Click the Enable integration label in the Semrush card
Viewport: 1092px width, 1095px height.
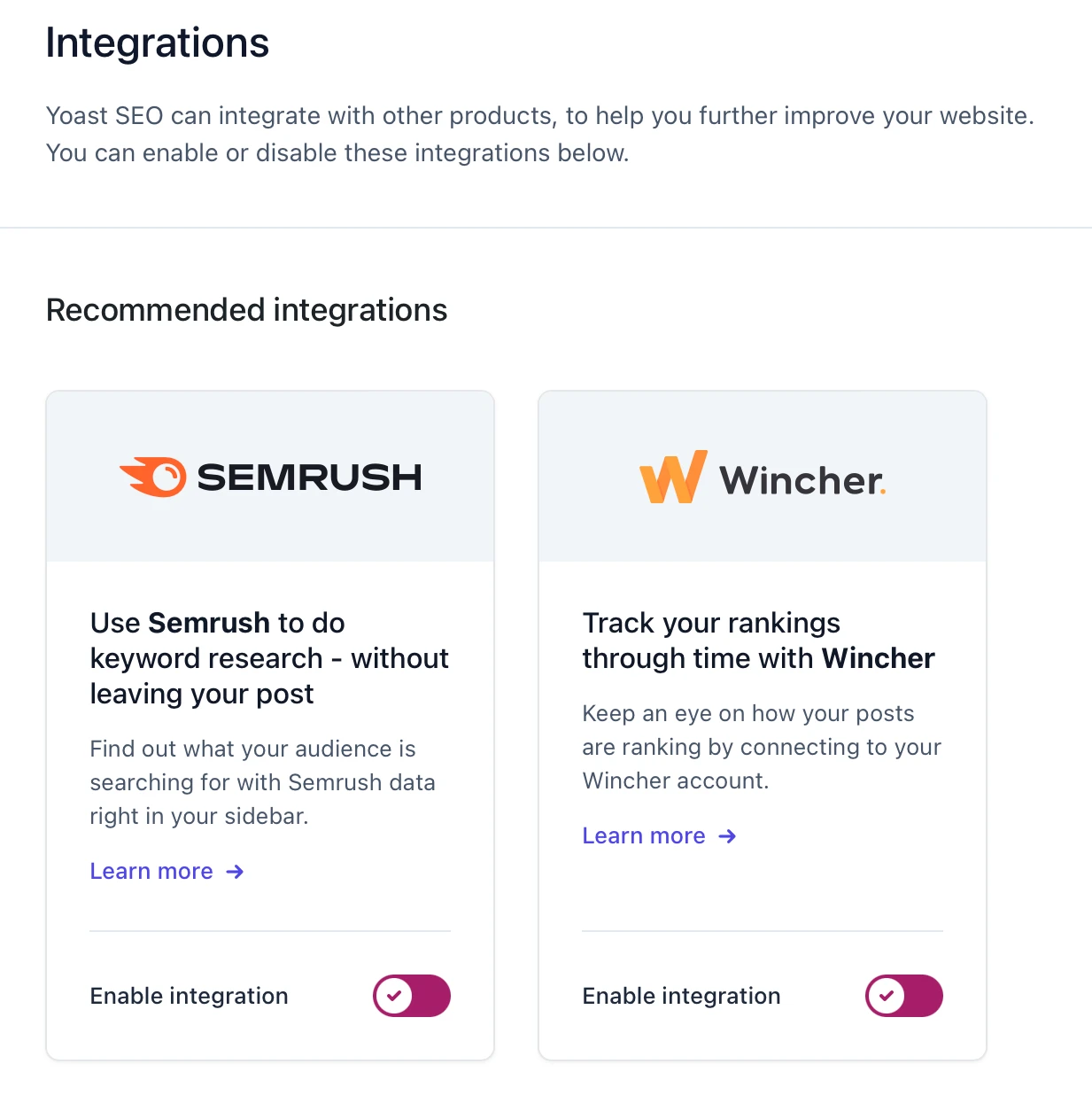tap(190, 996)
